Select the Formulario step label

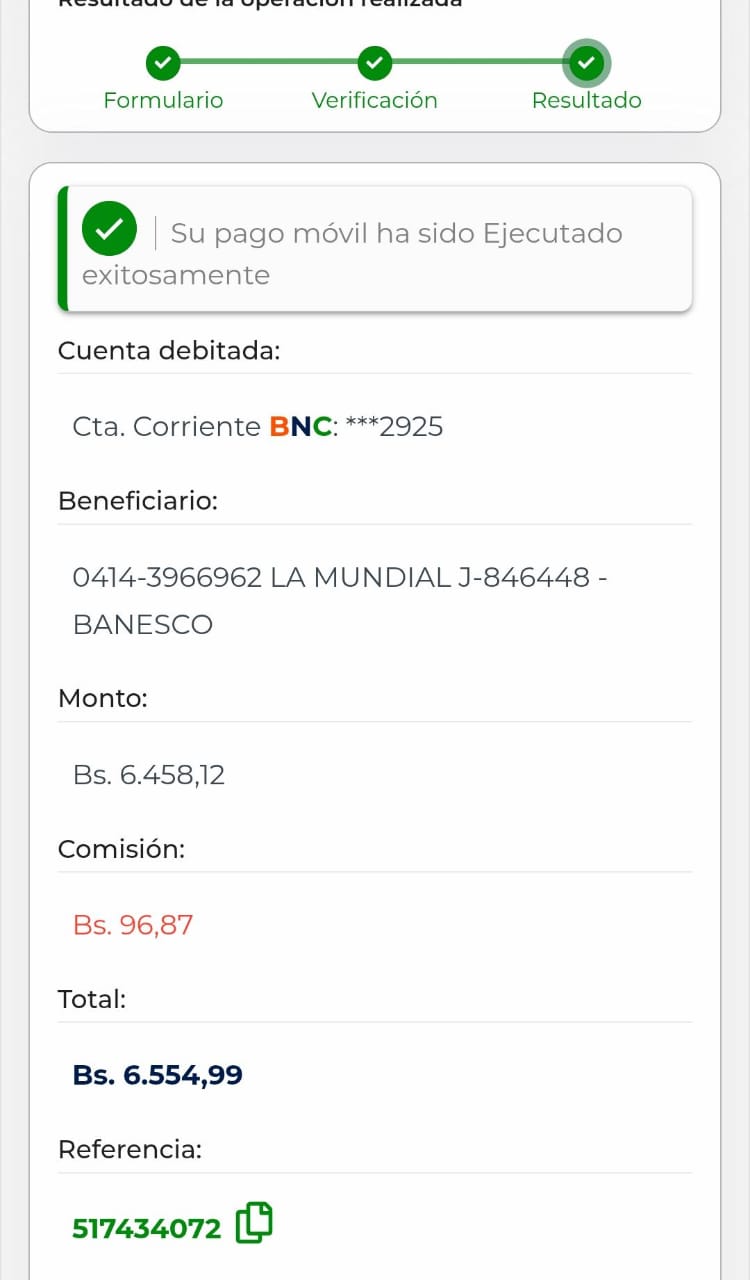click(163, 100)
